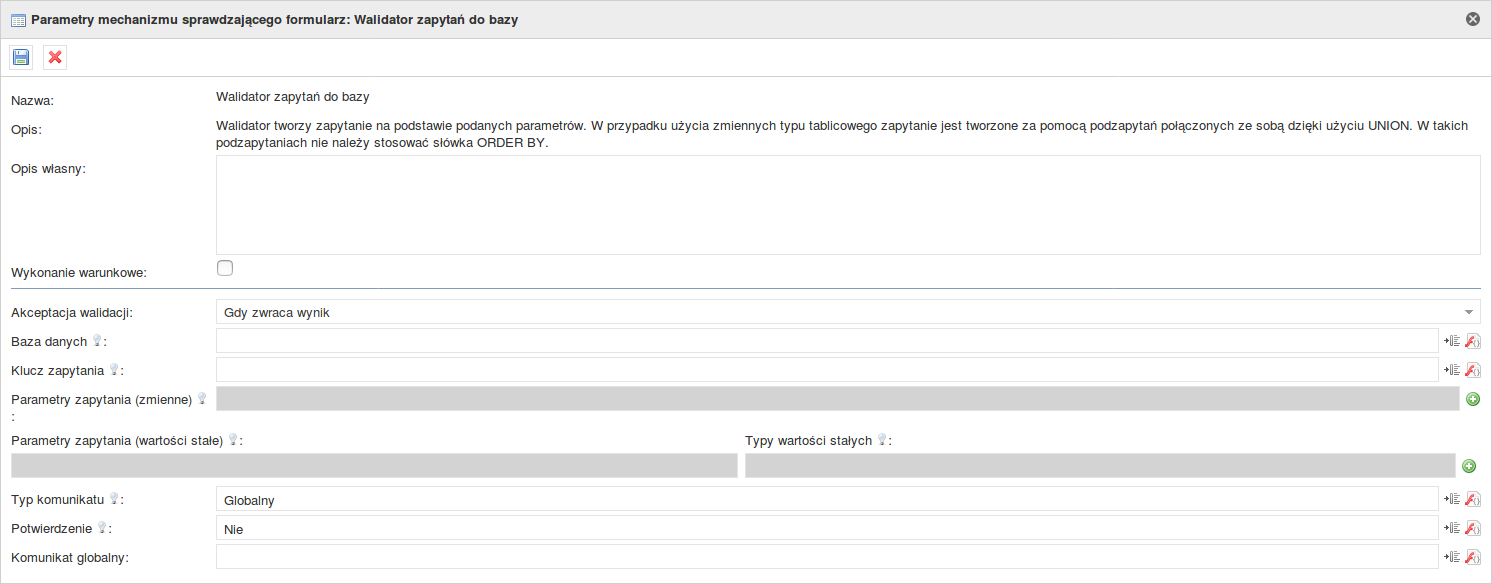Open function editor icon for Typ komunikatu
This screenshot has width=1492, height=584.
pyautogui.click(x=1472, y=499)
